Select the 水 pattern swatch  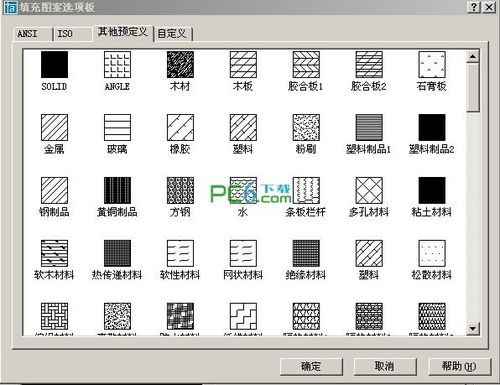[243, 190]
